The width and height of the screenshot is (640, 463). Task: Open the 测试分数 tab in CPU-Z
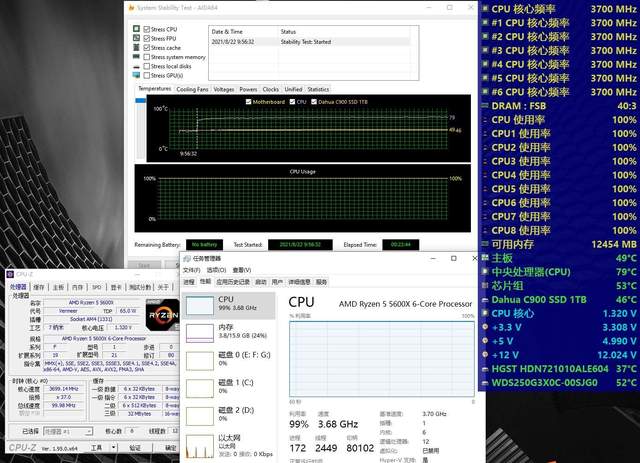[140, 287]
